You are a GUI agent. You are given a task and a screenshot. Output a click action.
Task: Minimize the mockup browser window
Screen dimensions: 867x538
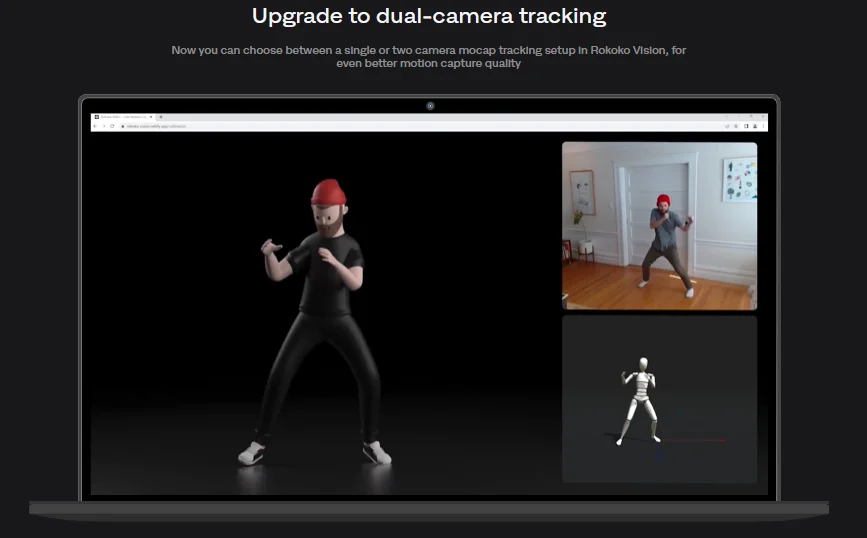[739, 116]
